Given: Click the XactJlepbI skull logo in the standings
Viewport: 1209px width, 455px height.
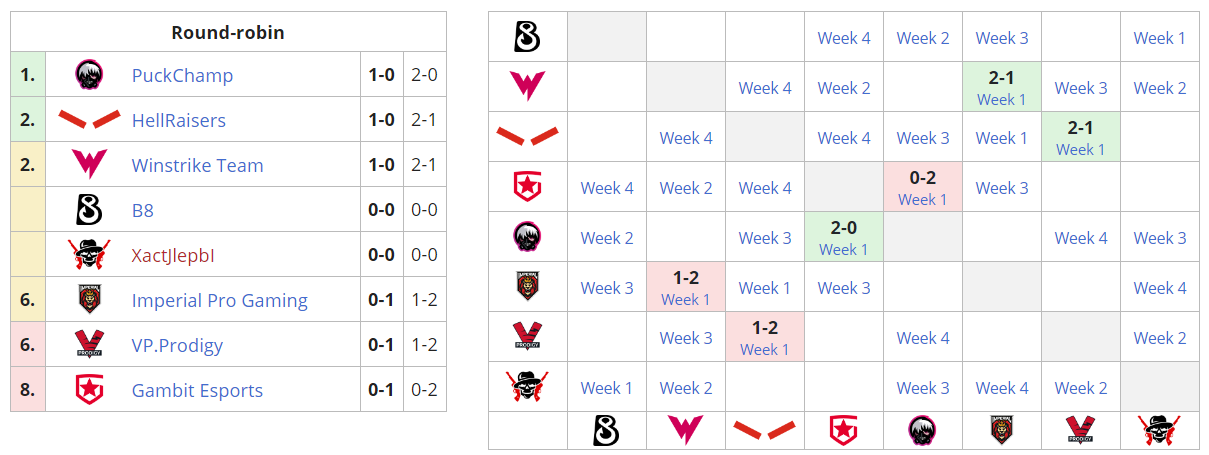Looking at the screenshot, I should point(89,255).
